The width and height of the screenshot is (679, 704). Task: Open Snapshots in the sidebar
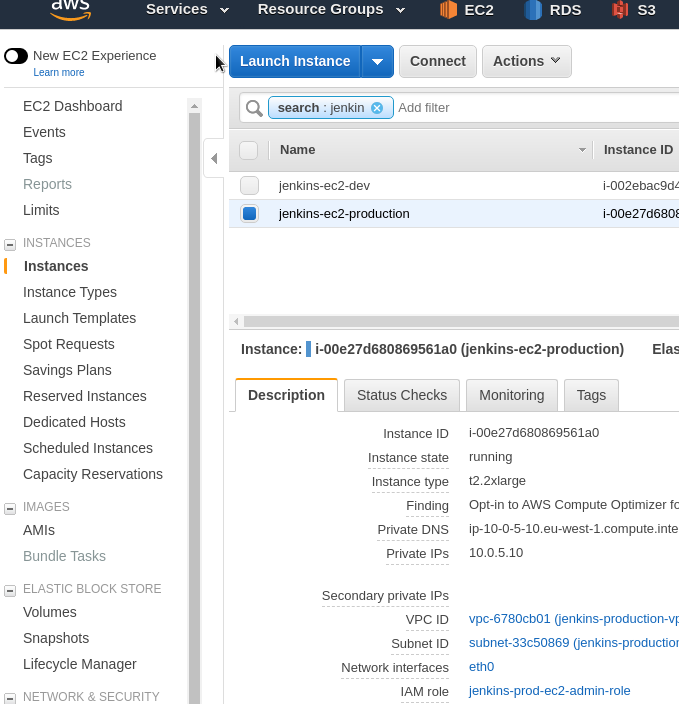coord(56,638)
